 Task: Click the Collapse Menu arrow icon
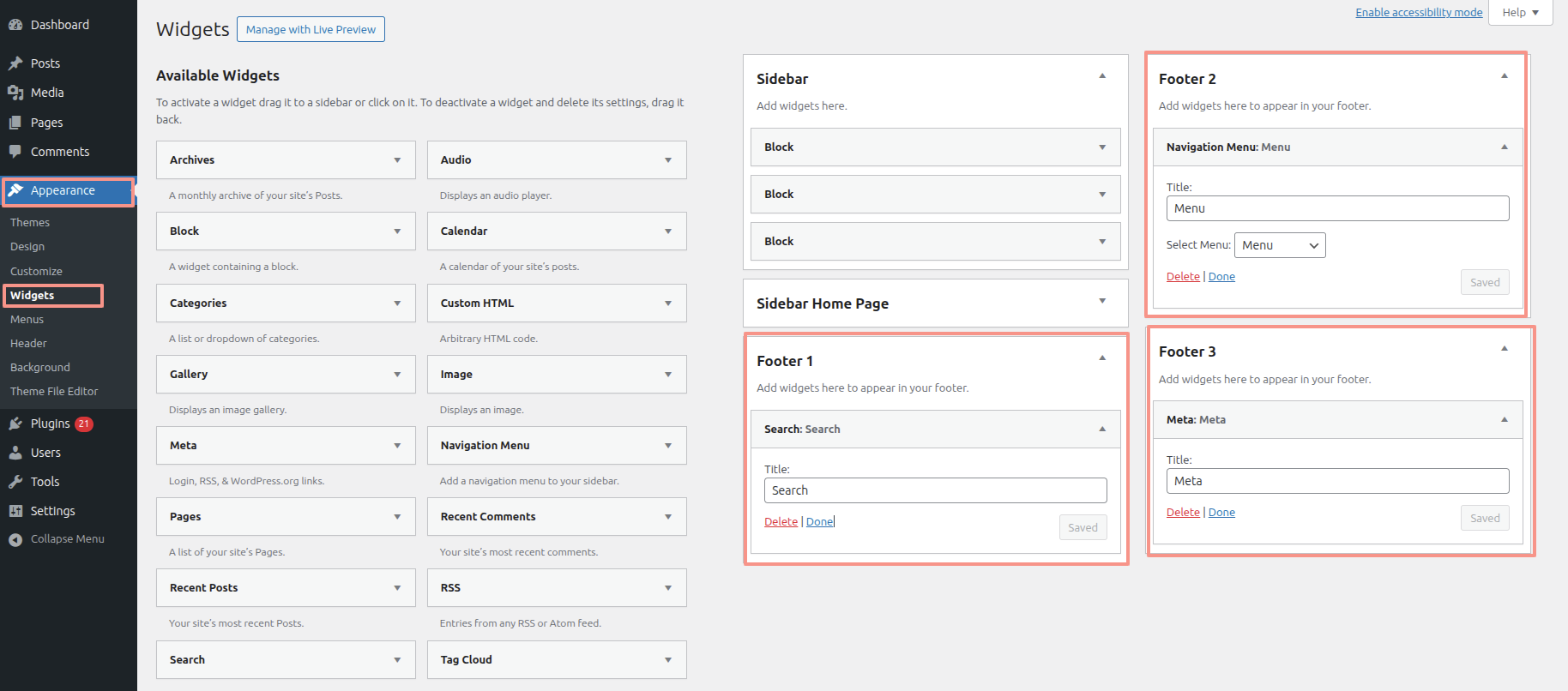tap(15, 539)
